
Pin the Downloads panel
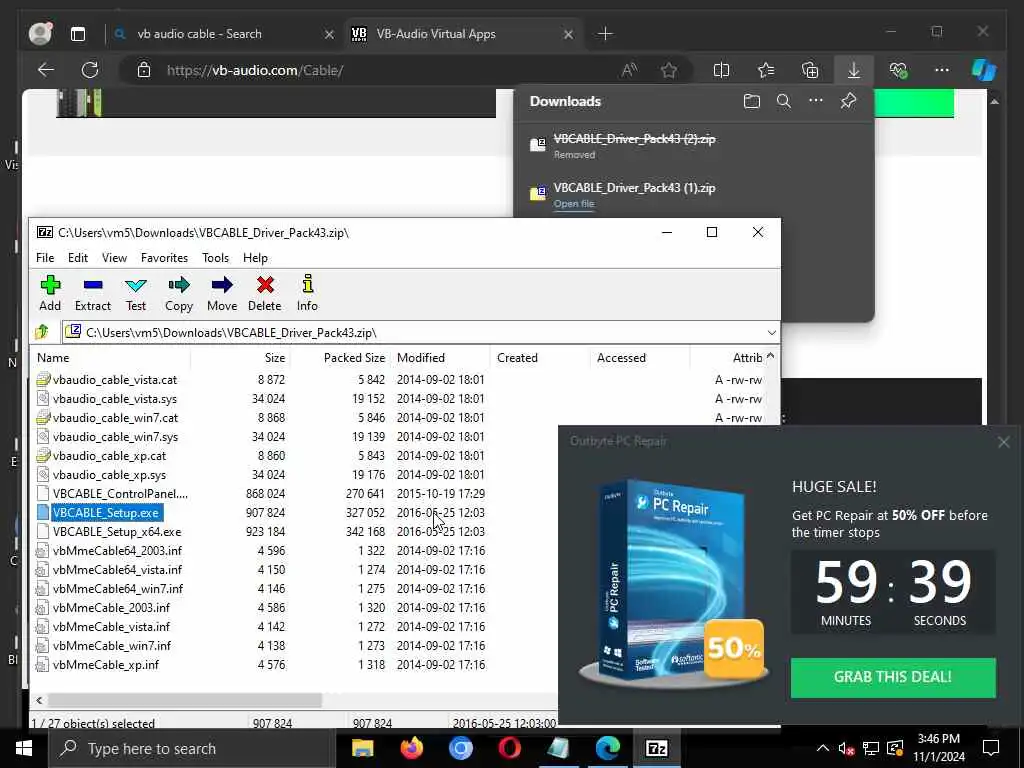[x=848, y=101]
